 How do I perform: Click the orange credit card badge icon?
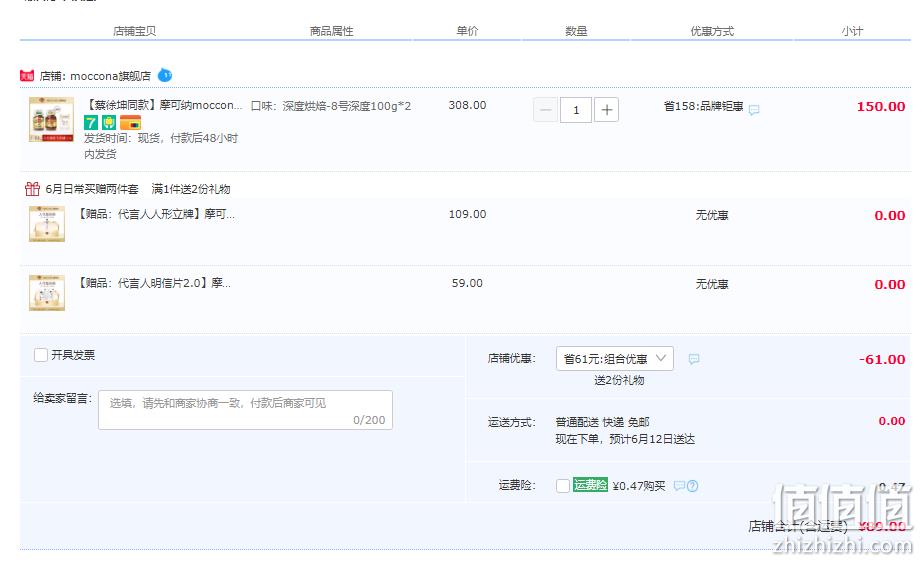point(131,122)
